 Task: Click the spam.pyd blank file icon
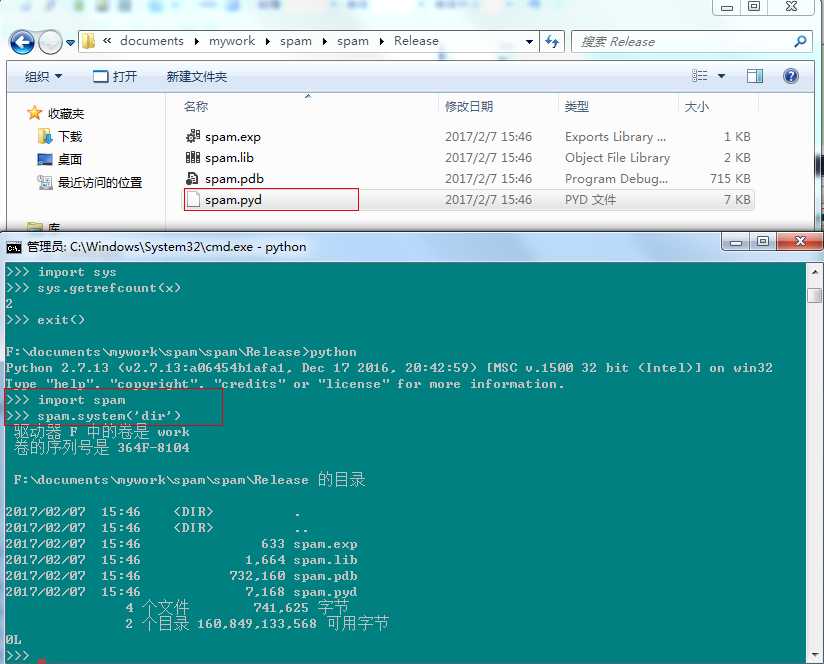pyautogui.click(x=193, y=199)
